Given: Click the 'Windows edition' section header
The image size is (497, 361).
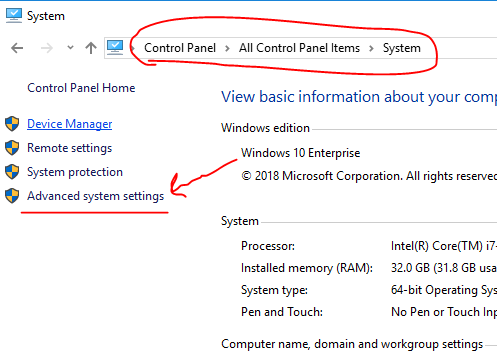Looking at the screenshot, I should coord(265,128).
